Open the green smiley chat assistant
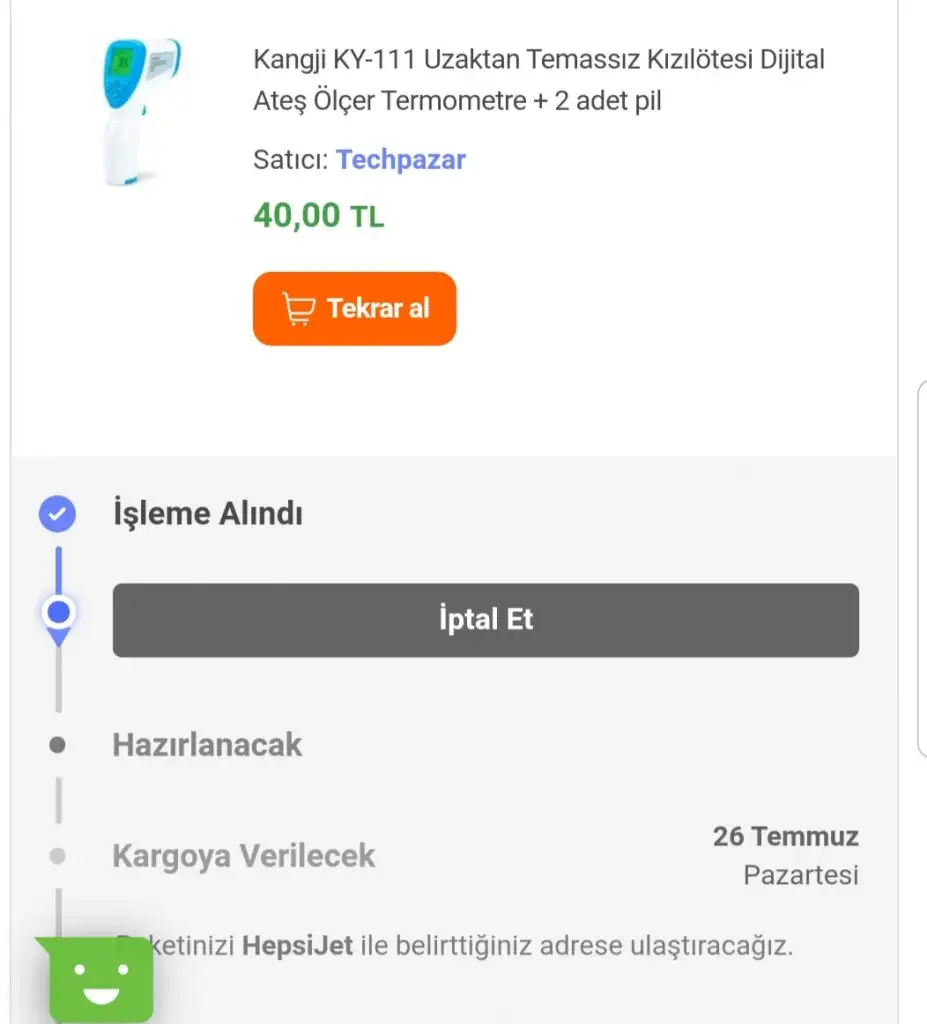Screen dimensions: 927x1024 pyautogui.click(x=97, y=980)
